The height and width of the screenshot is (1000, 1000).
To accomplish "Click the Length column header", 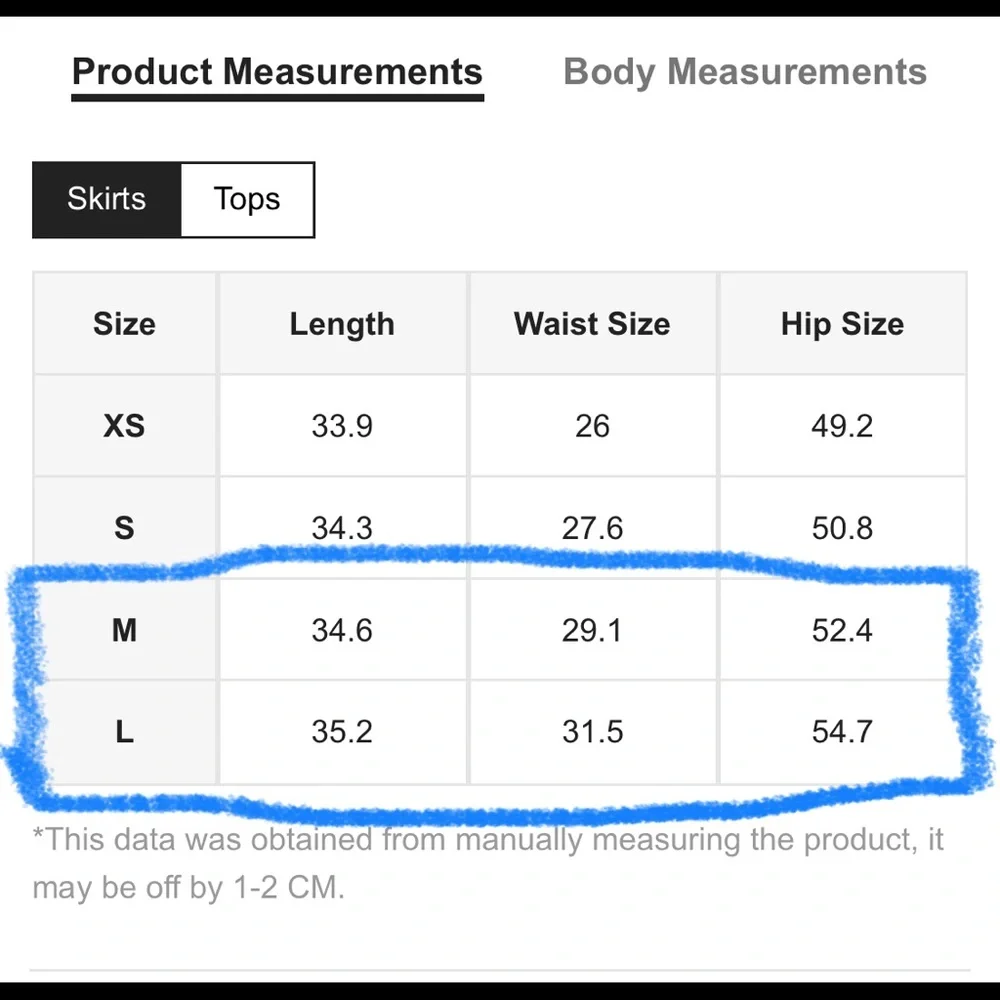I will coord(342,324).
